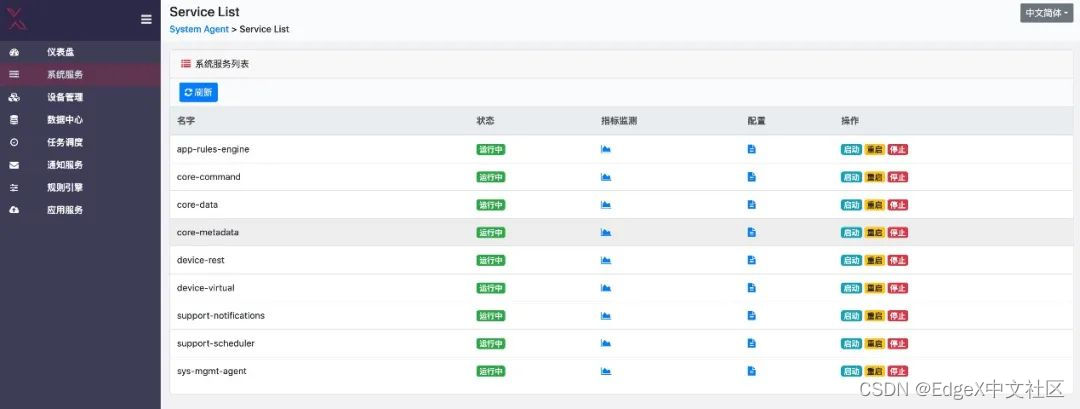This screenshot has width=1080, height=409.
Task: Click 重启 for core-data
Action: [x=875, y=204]
